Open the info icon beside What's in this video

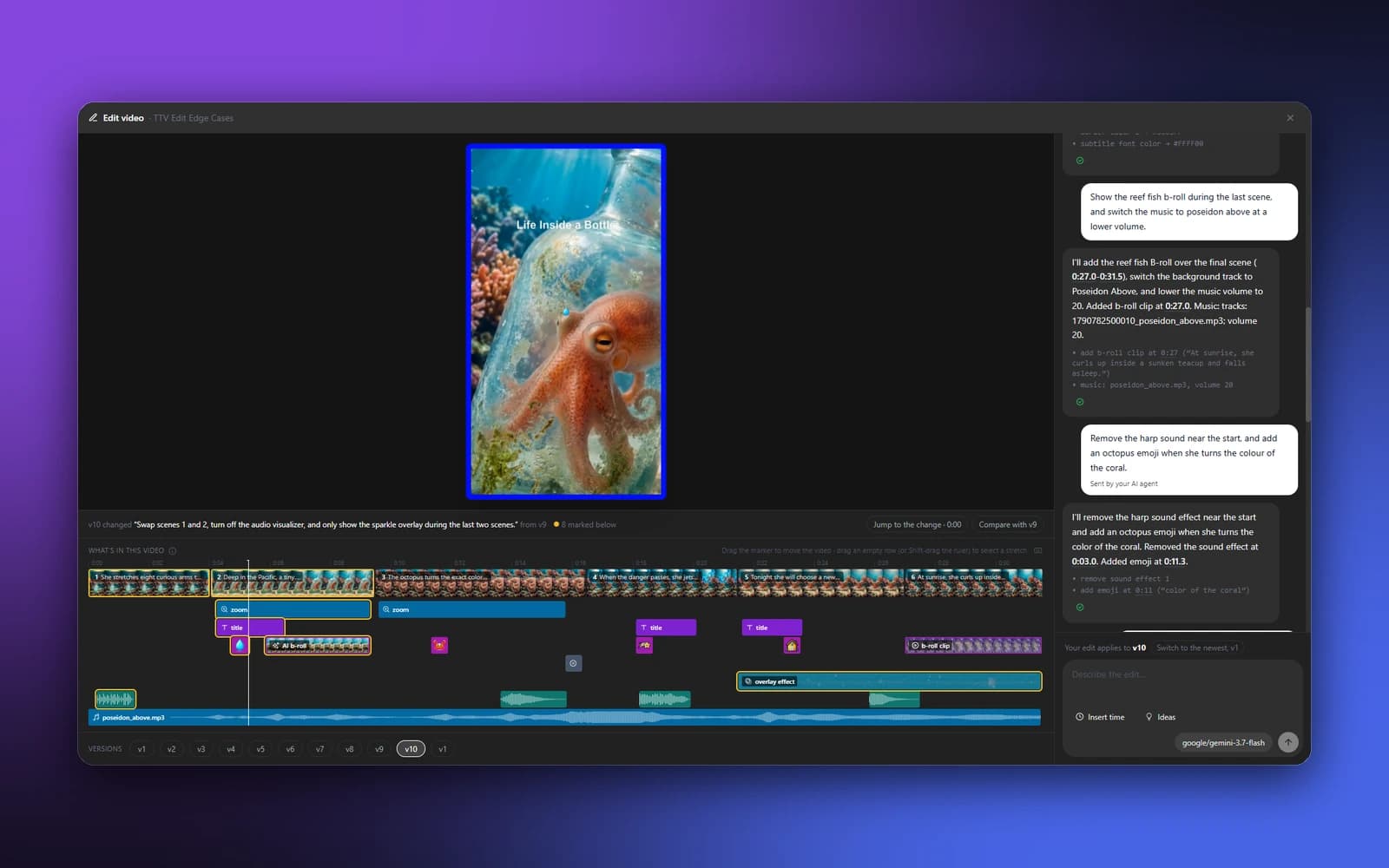[172, 550]
